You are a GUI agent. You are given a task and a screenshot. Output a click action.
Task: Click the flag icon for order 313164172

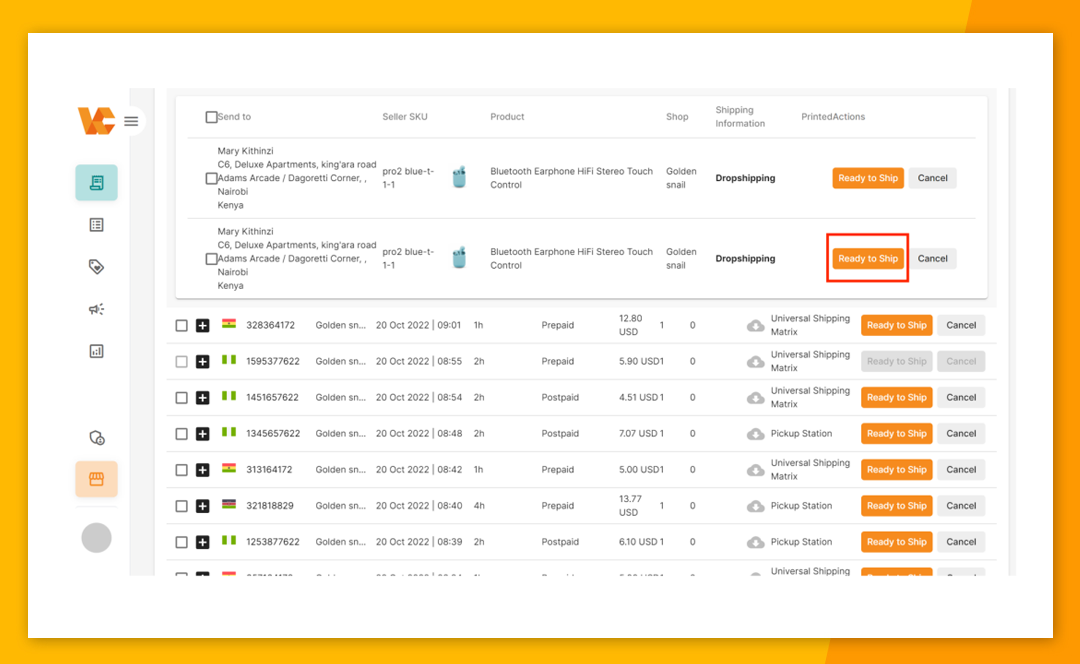click(229, 468)
